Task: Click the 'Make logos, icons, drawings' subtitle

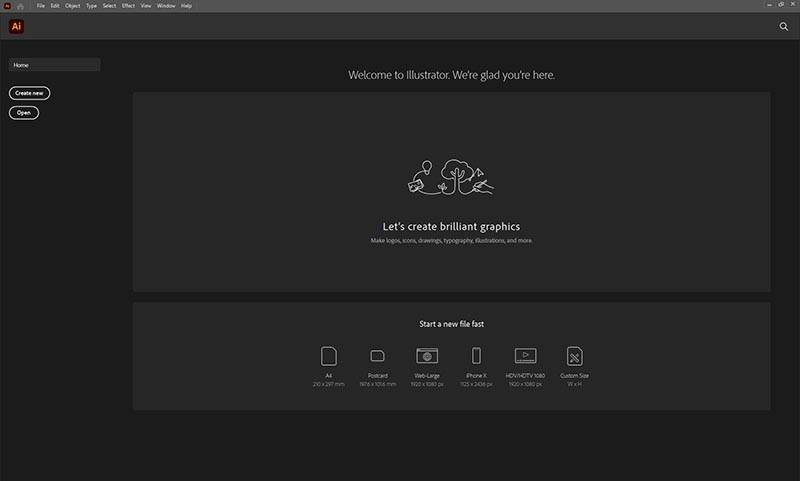Action: [452, 240]
